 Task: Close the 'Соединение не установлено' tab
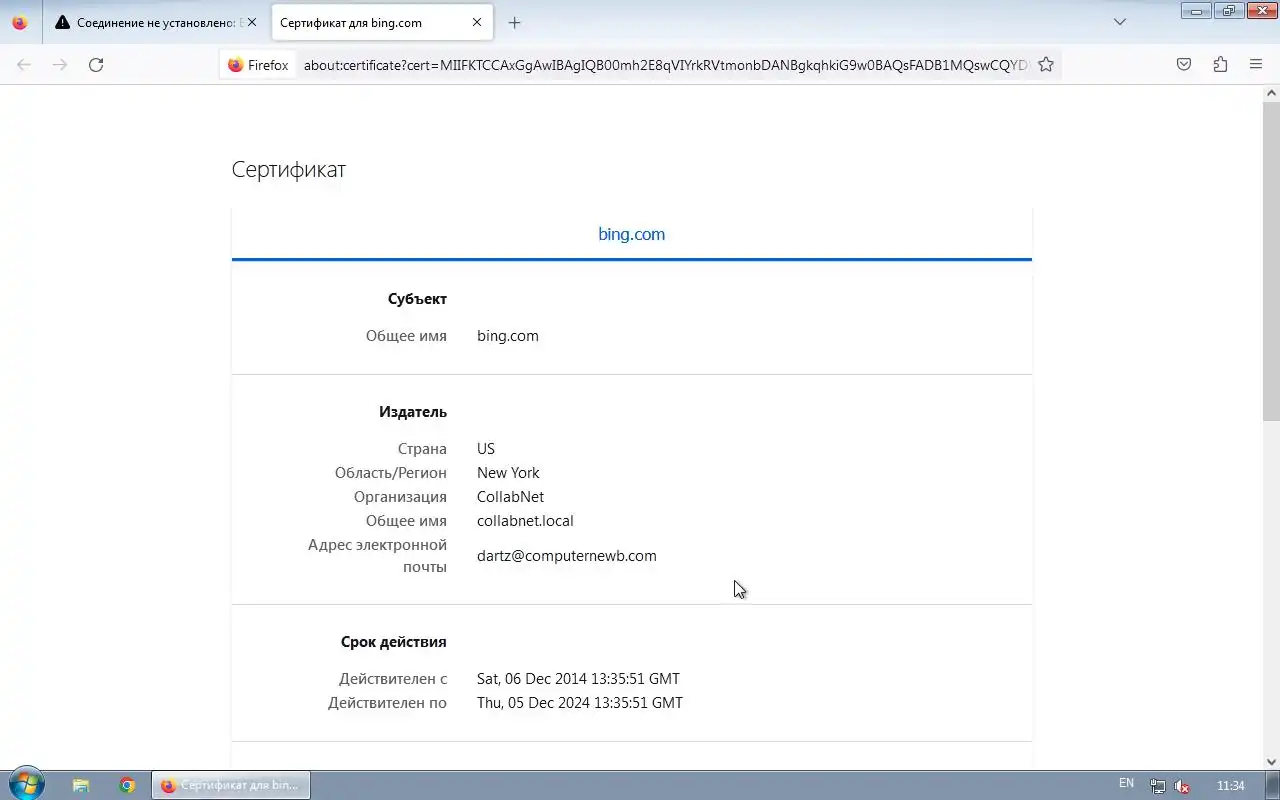tap(251, 22)
